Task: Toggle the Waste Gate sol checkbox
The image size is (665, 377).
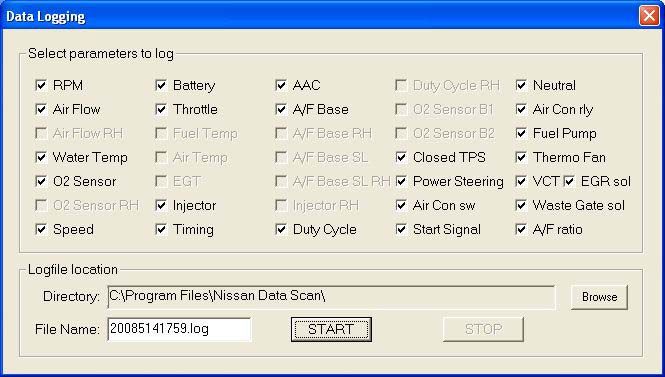Action: tap(521, 205)
